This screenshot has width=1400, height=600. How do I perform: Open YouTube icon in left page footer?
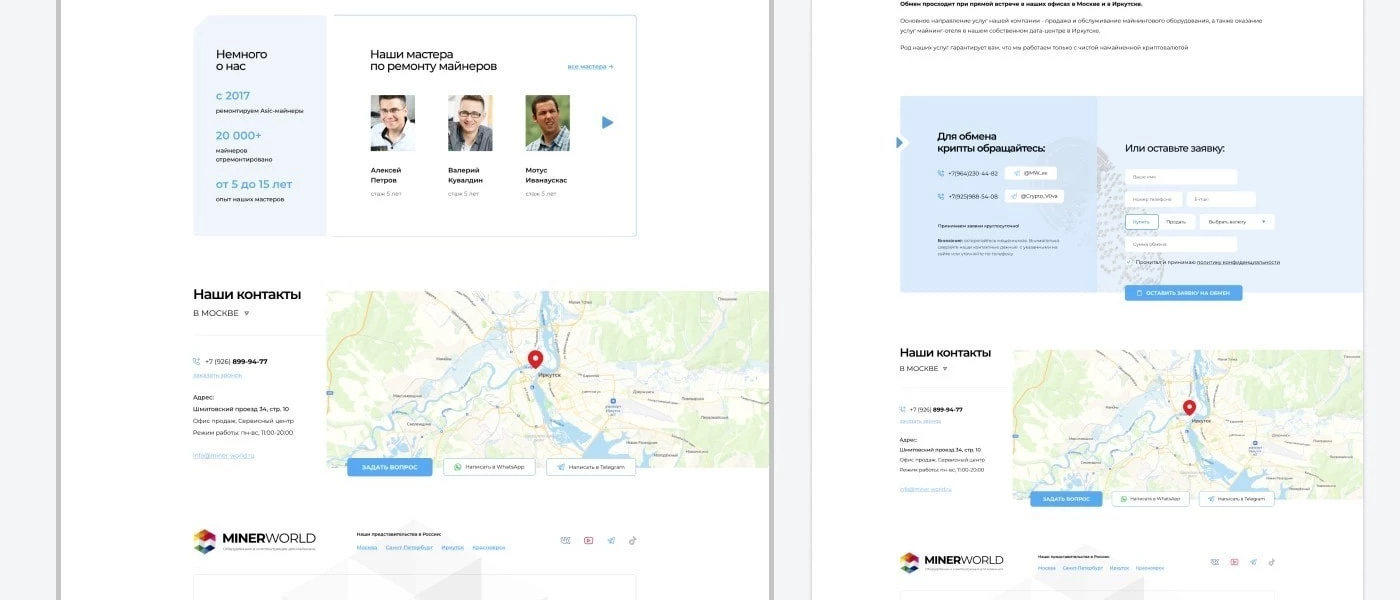tap(588, 540)
